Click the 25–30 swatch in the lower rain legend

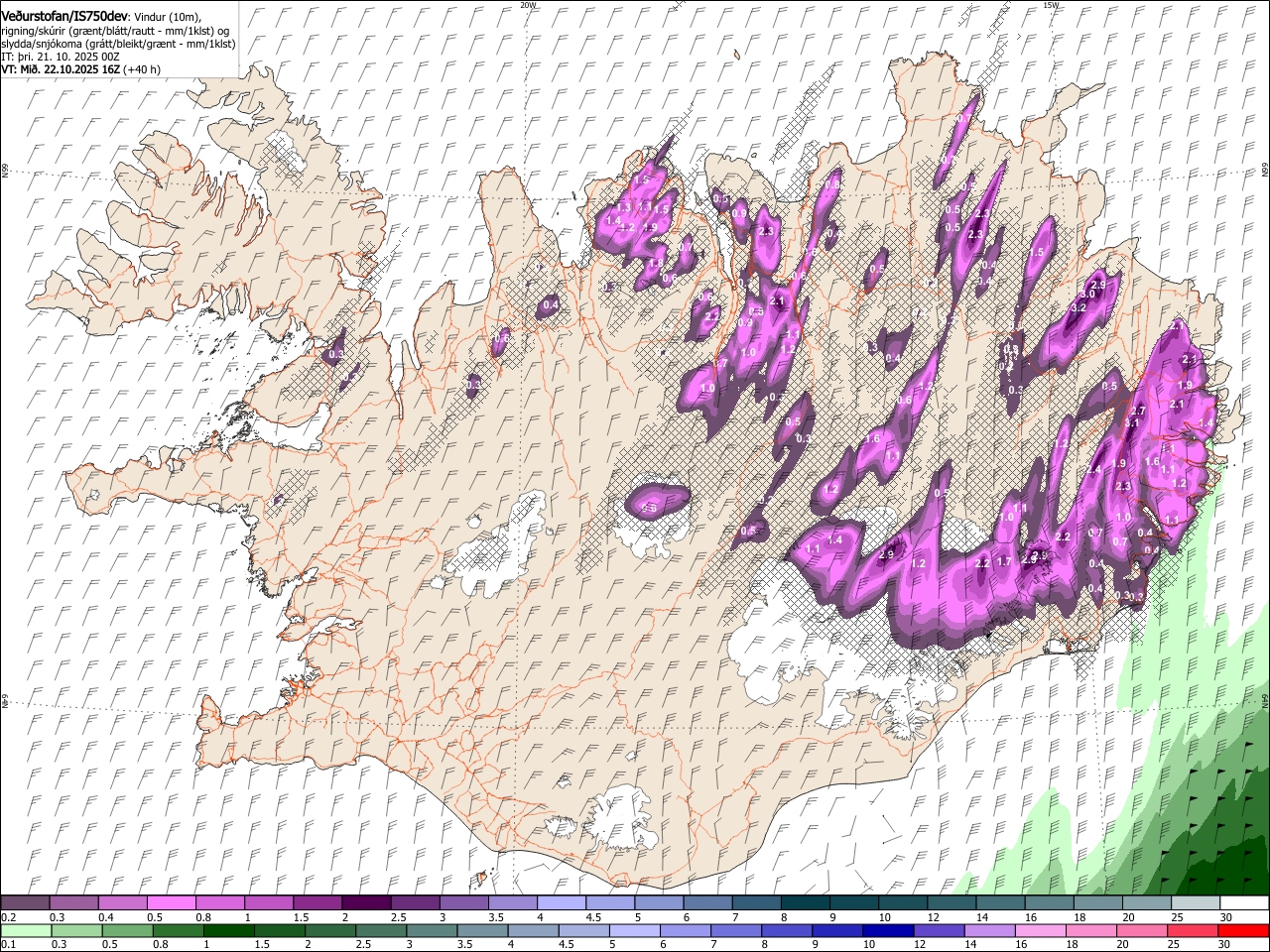click(x=1194, y=931)
